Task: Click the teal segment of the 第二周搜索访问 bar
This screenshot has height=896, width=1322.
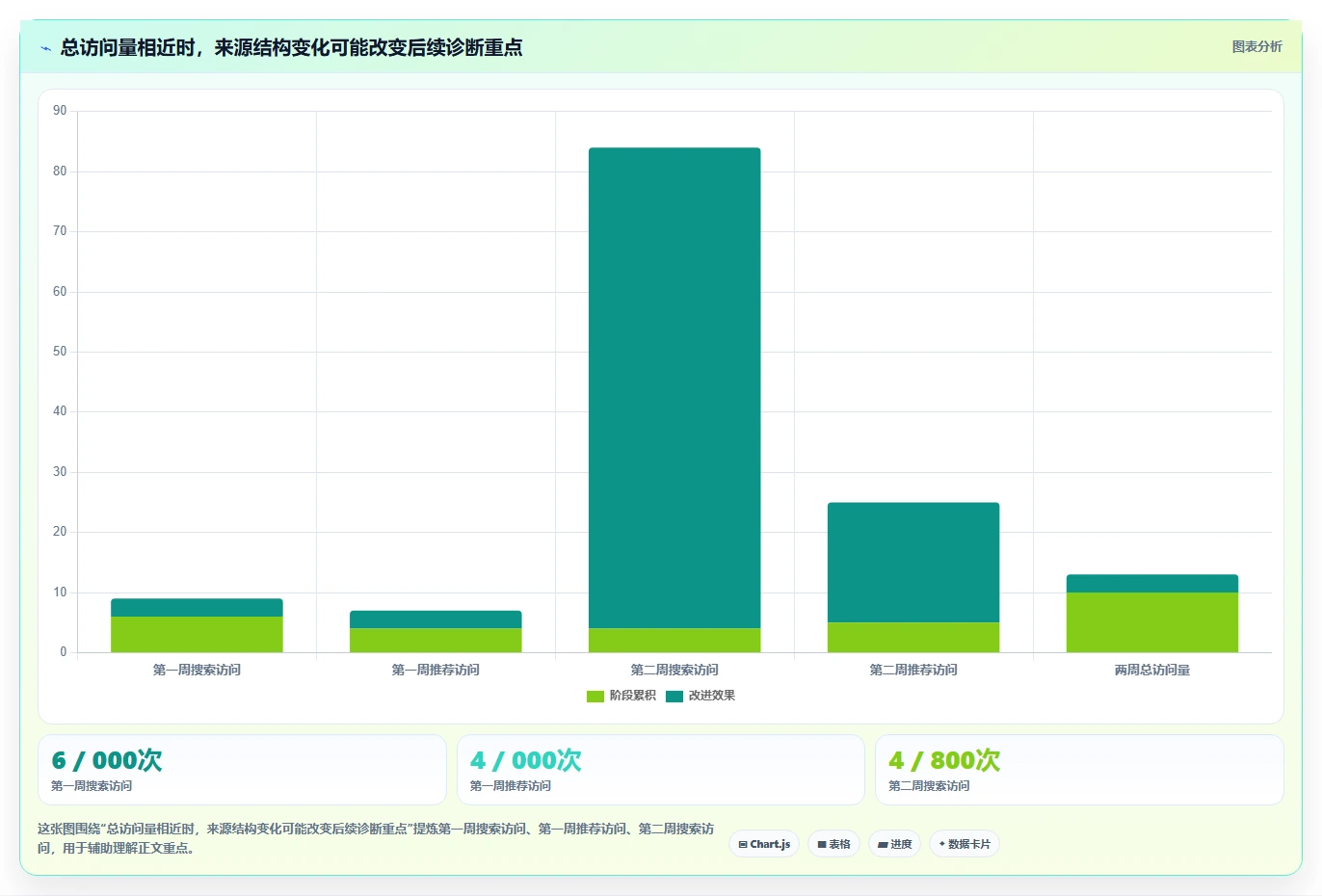Action: tap(674, 388)
